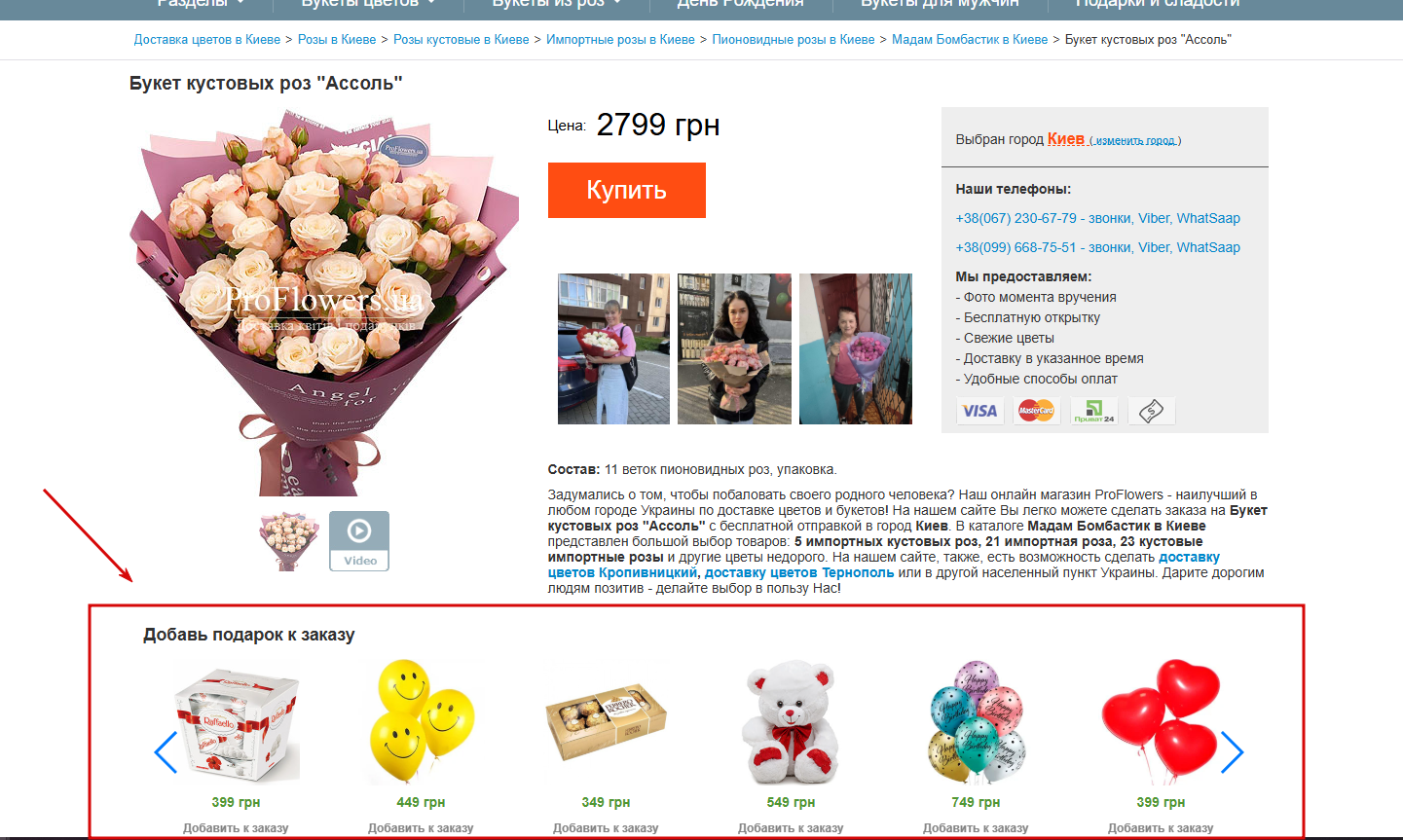Screen dimensions: 1403x840
Task: Show previous gifts with left carousel arrow
Action: point(166,752)
